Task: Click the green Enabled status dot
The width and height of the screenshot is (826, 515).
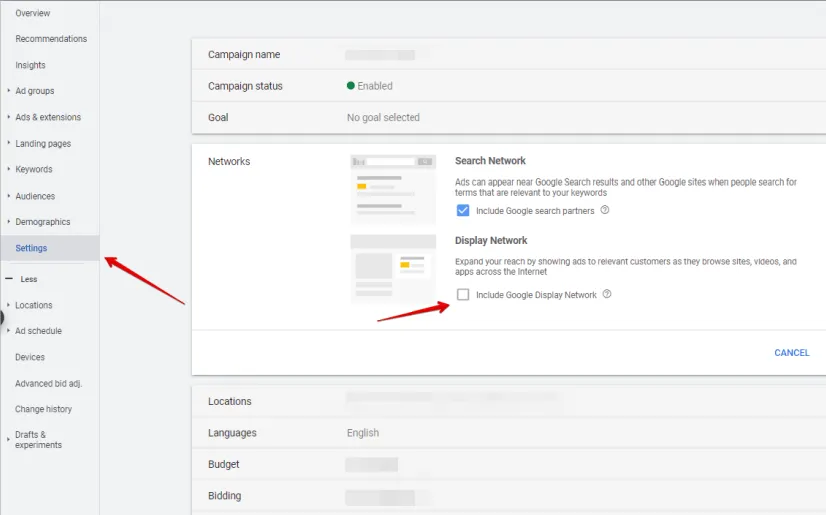Action: pos(350,85)
